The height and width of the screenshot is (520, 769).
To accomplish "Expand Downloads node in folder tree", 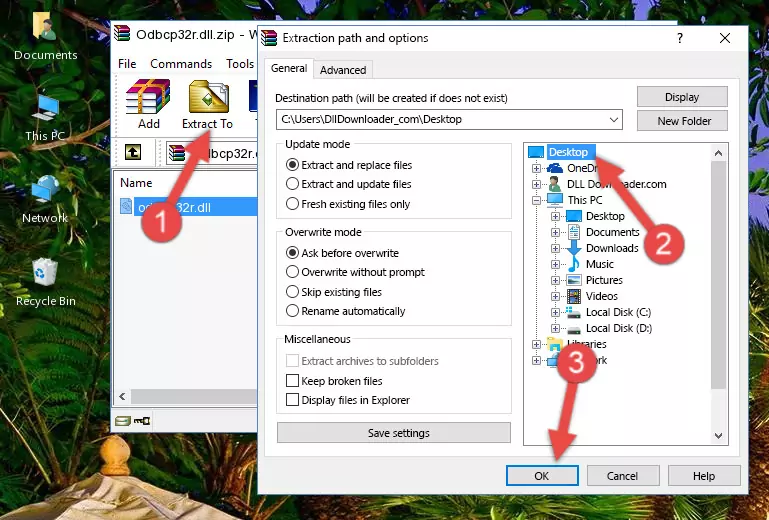I will point(555,248).
